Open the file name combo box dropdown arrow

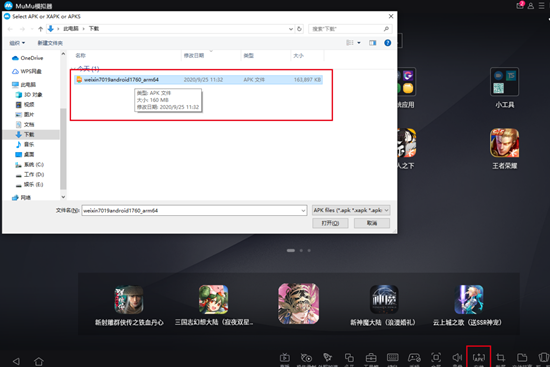click(x=303, y=211)
